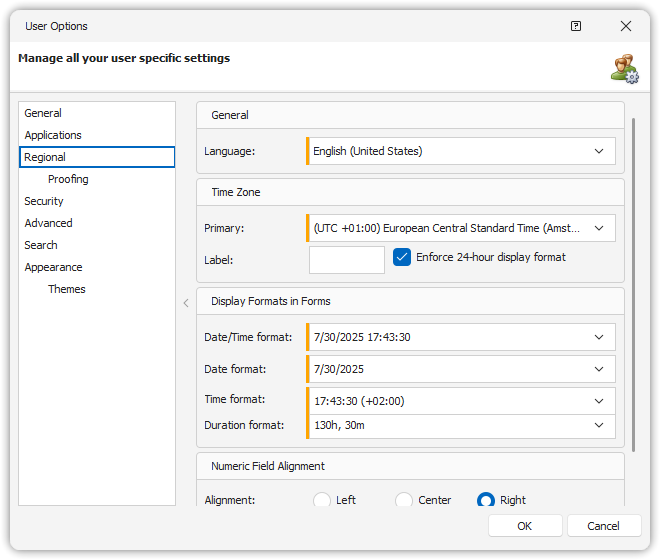The width and height of the screenshot is (660, 560).
Task: Open the Proofing settings page
Action: [68, 179]
